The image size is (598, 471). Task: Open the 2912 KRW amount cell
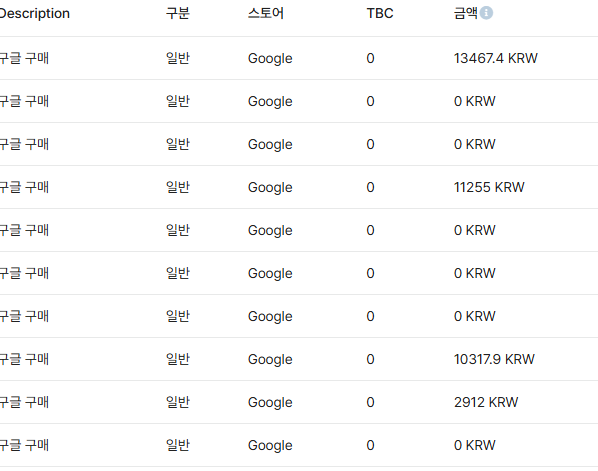pyautogui.click(x=486, y=402)
